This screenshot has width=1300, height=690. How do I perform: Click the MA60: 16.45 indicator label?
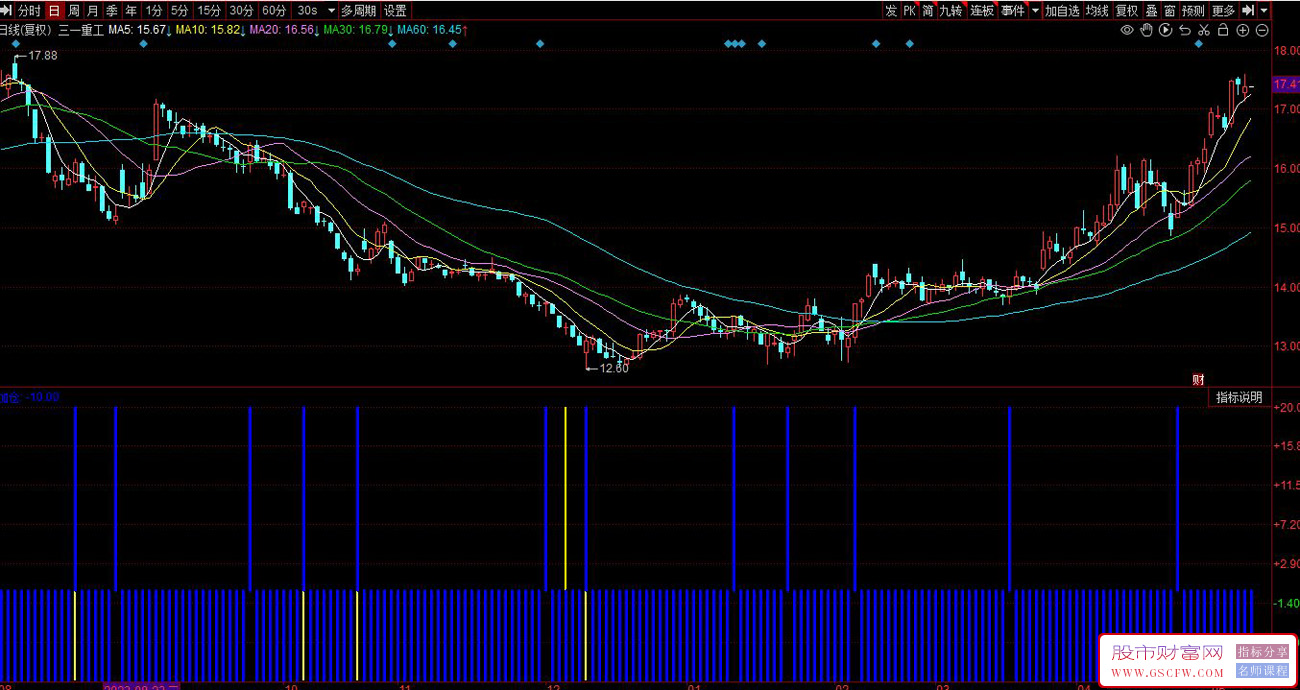tap(432, 30)
